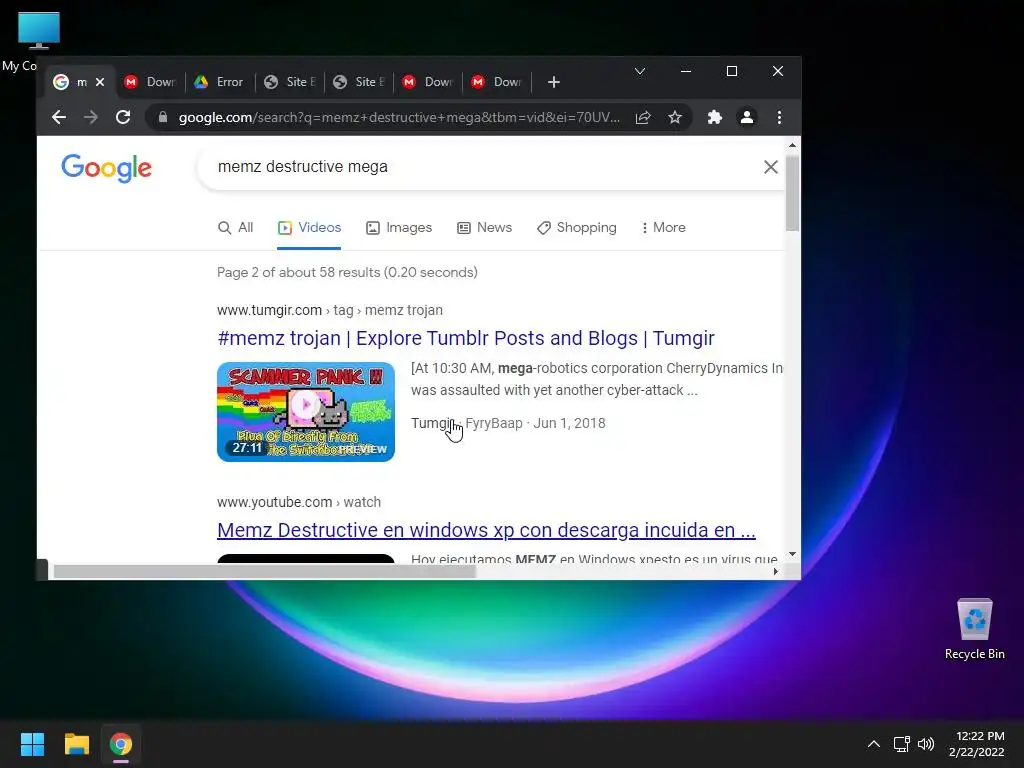
Task: Bookmark this page with the star icon
Action: pos(675,118)
